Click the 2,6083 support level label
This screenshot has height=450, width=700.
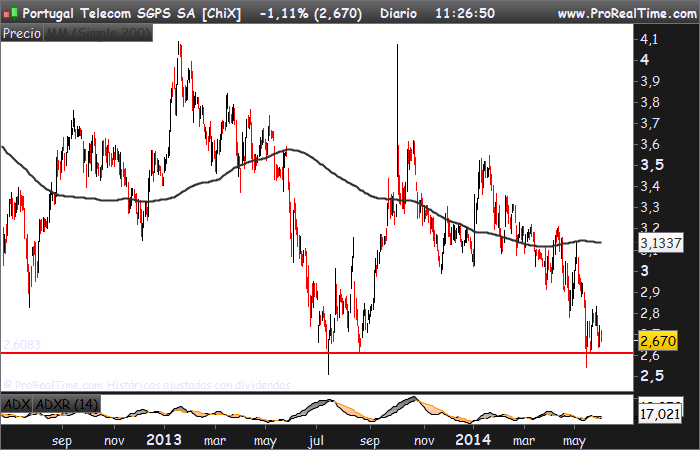22,345
